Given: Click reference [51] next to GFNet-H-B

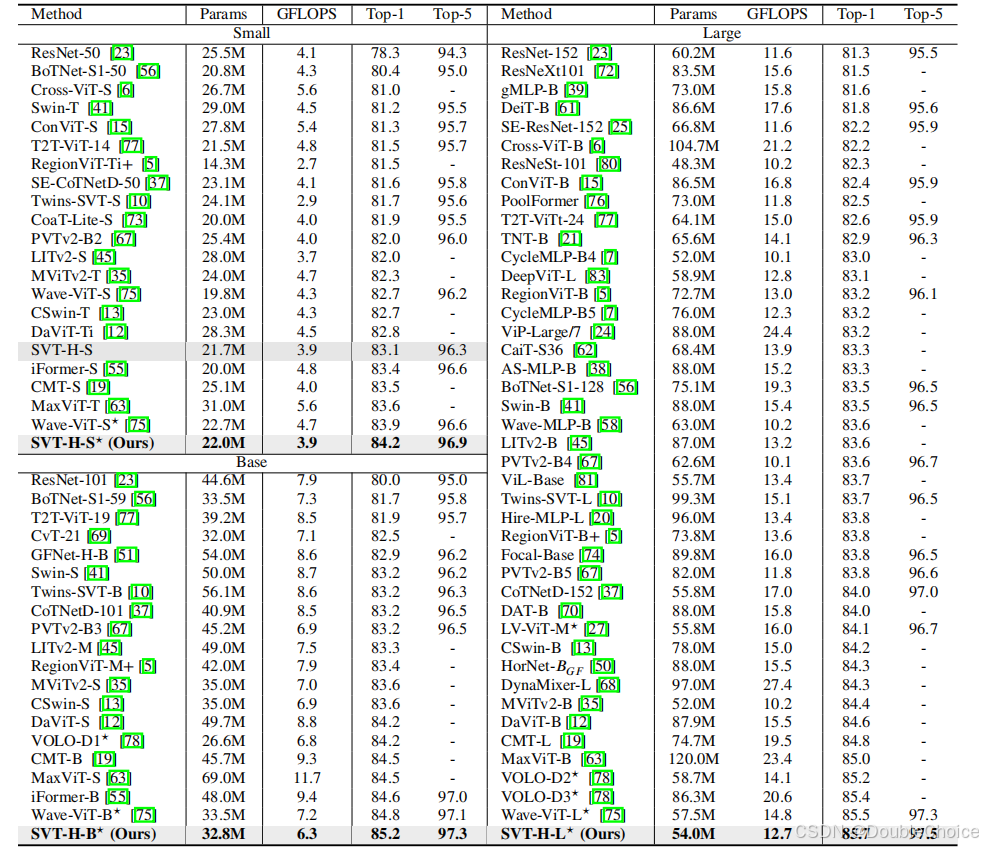Looking at the screenshot, I should click(x=127, y=555).
